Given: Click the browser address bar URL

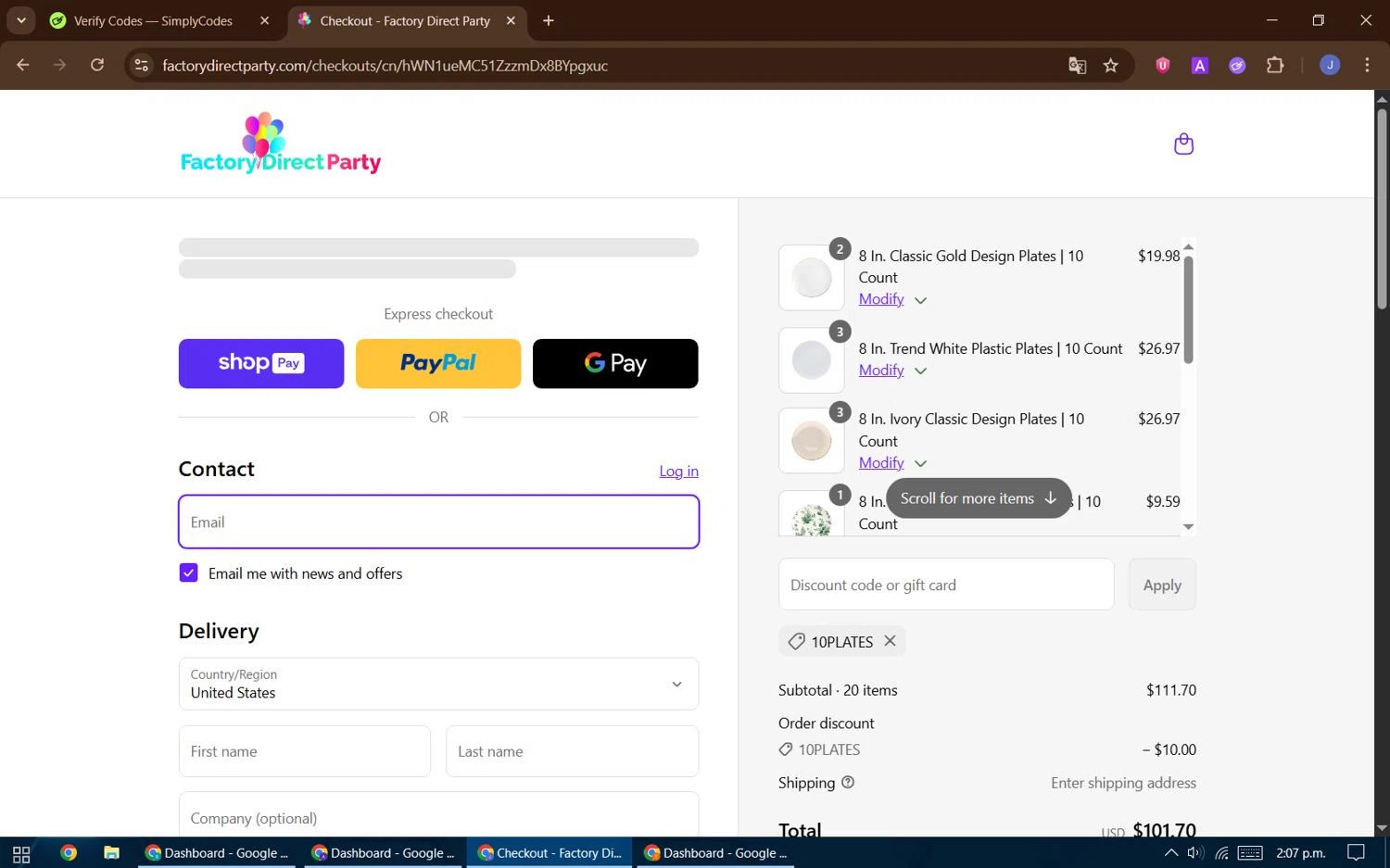Looking at the screenshot, I should 385,65.
